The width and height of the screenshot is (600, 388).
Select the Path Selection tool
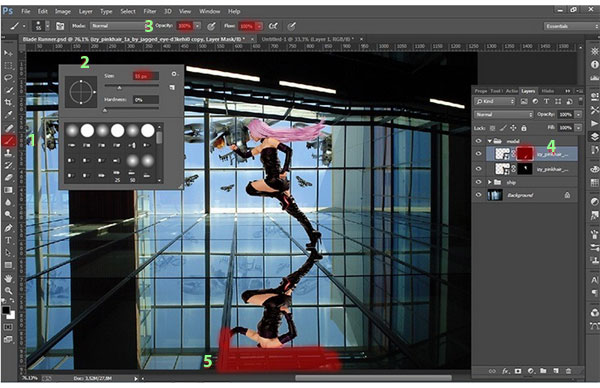click(8, 253)
